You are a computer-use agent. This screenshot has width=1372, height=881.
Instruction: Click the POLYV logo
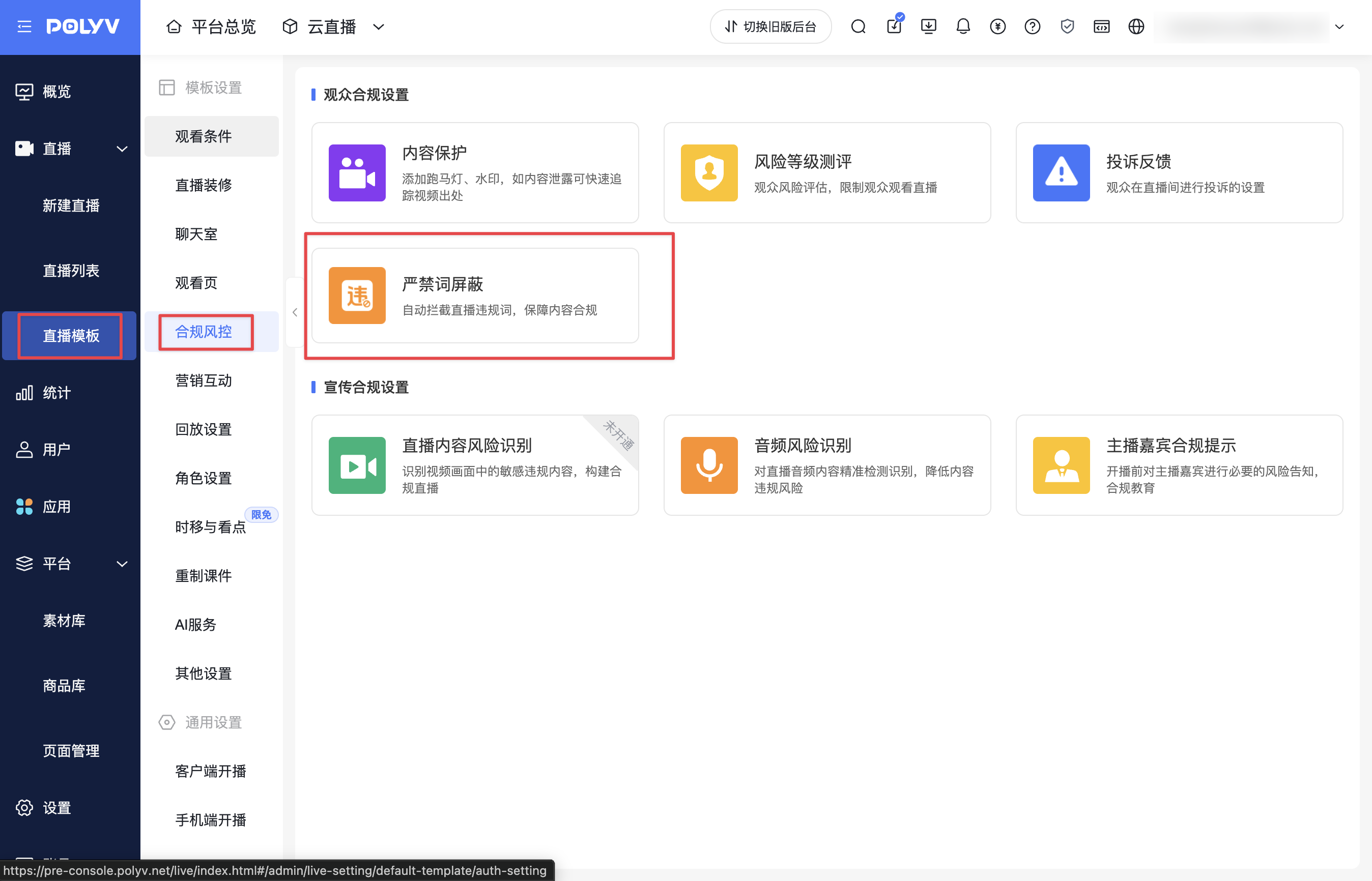83,26
